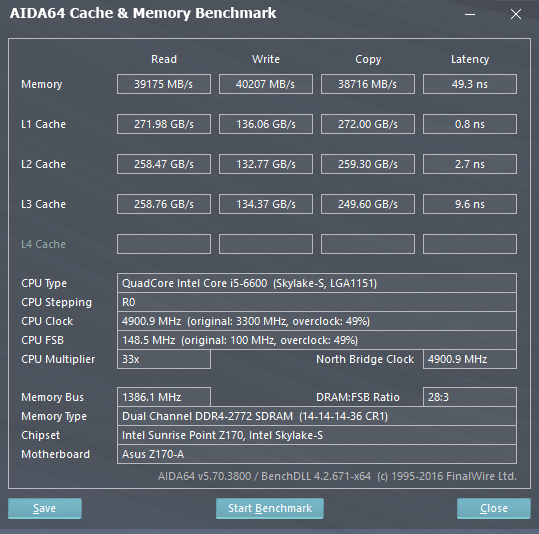Screen dimensions: 539x534
Task: Select the L3 Cache Copy value
Action: pos(368,204)
